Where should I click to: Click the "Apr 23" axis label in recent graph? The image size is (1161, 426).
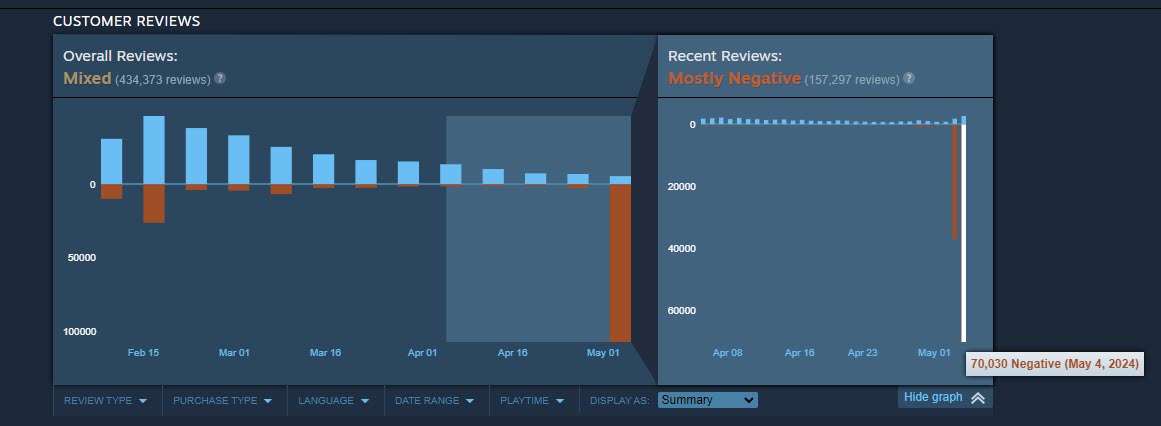click(863, 353)
